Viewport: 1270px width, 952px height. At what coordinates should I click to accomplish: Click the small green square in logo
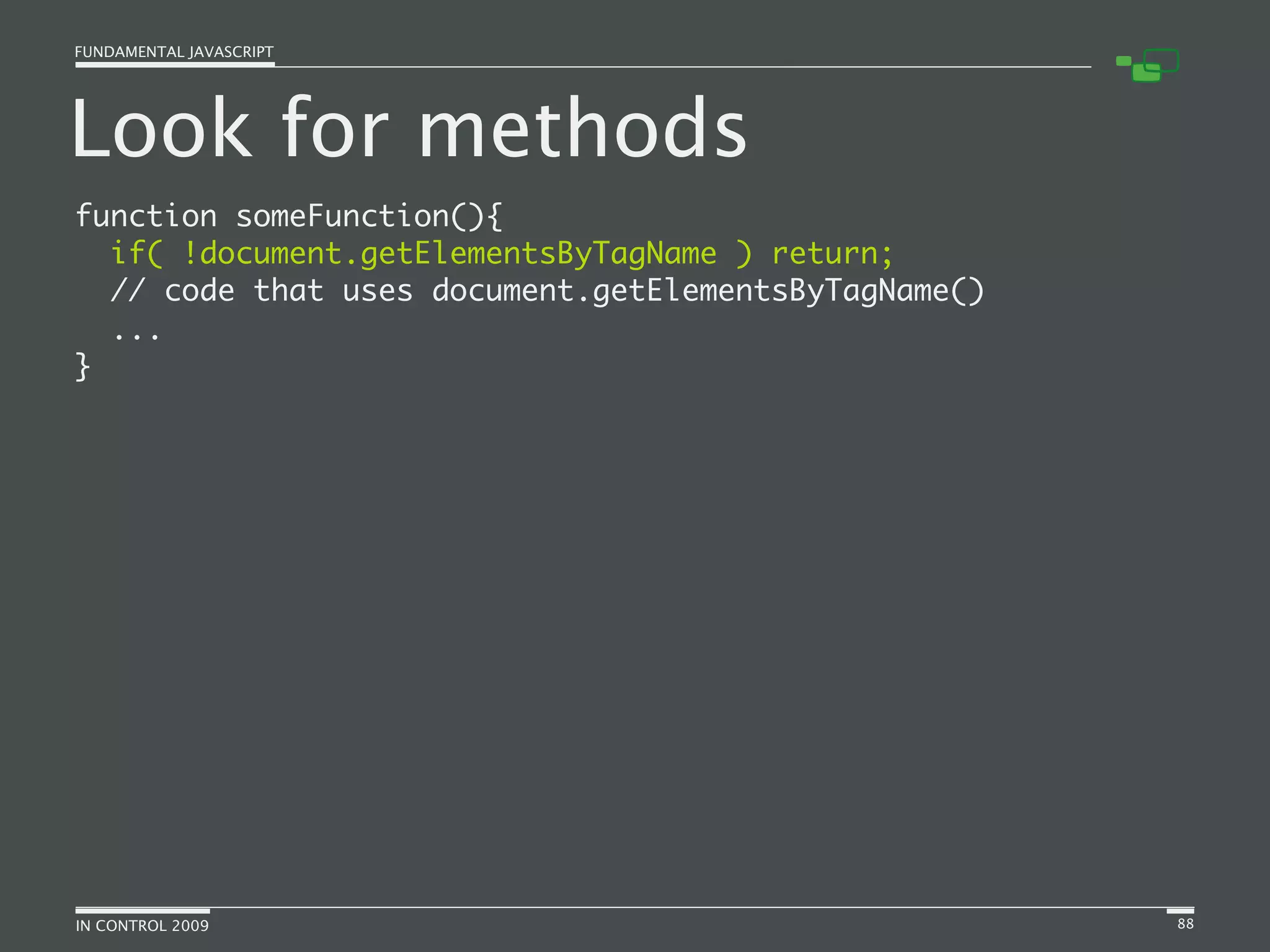[1123, 61]
